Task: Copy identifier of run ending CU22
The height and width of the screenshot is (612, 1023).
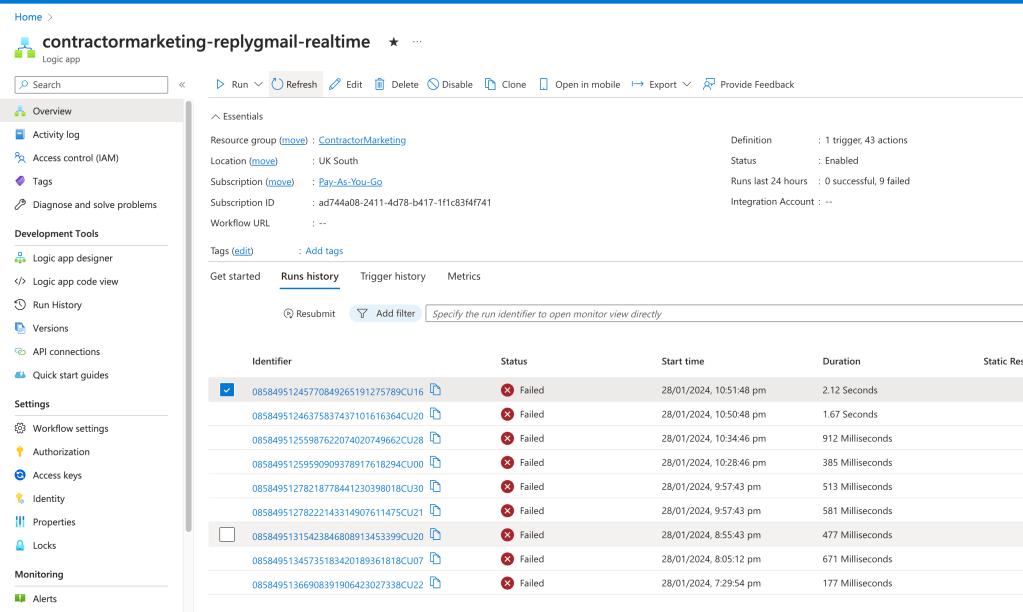Action: pyautogui.click(x=436, y=583)
